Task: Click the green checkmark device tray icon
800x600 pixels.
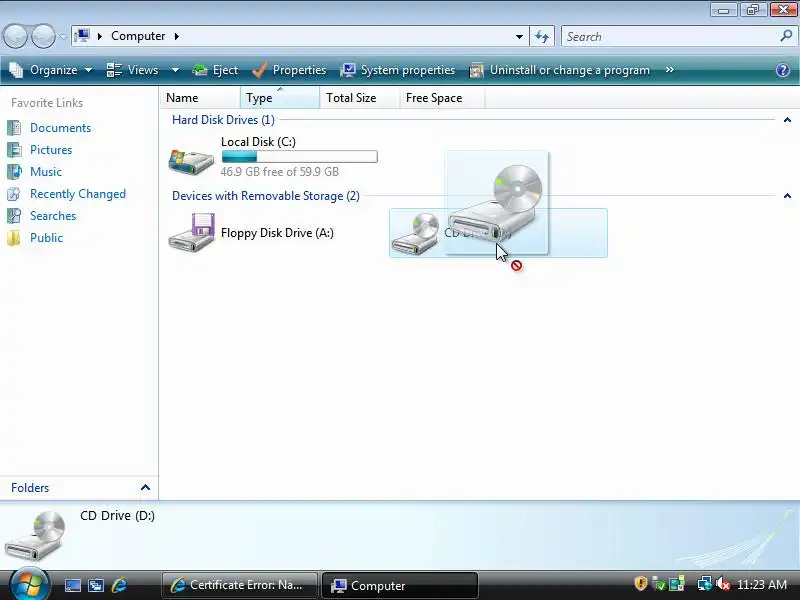Action: tap(659, 584)
